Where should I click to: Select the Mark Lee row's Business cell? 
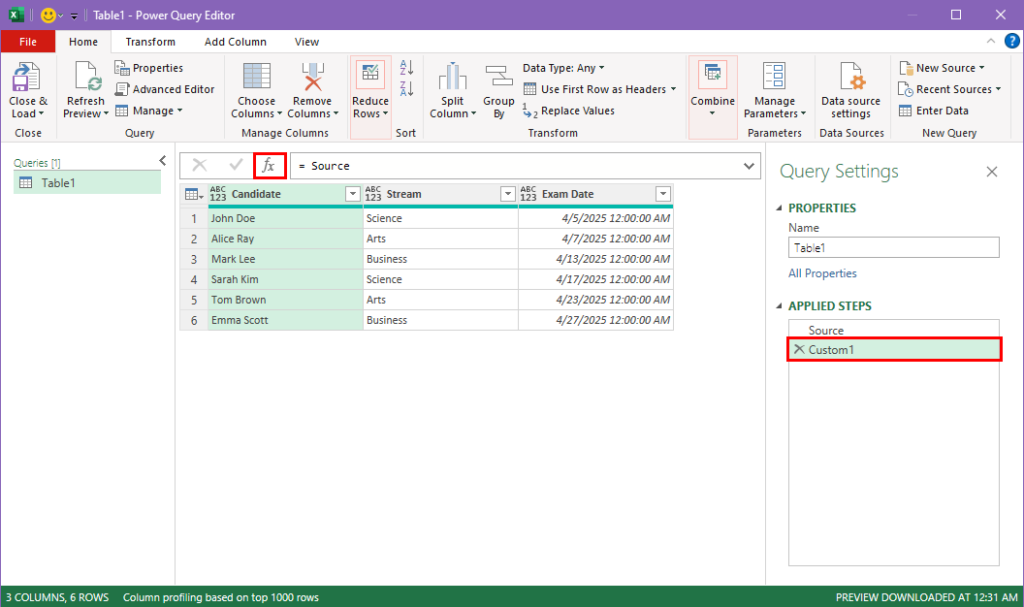(x=441, y=259)
